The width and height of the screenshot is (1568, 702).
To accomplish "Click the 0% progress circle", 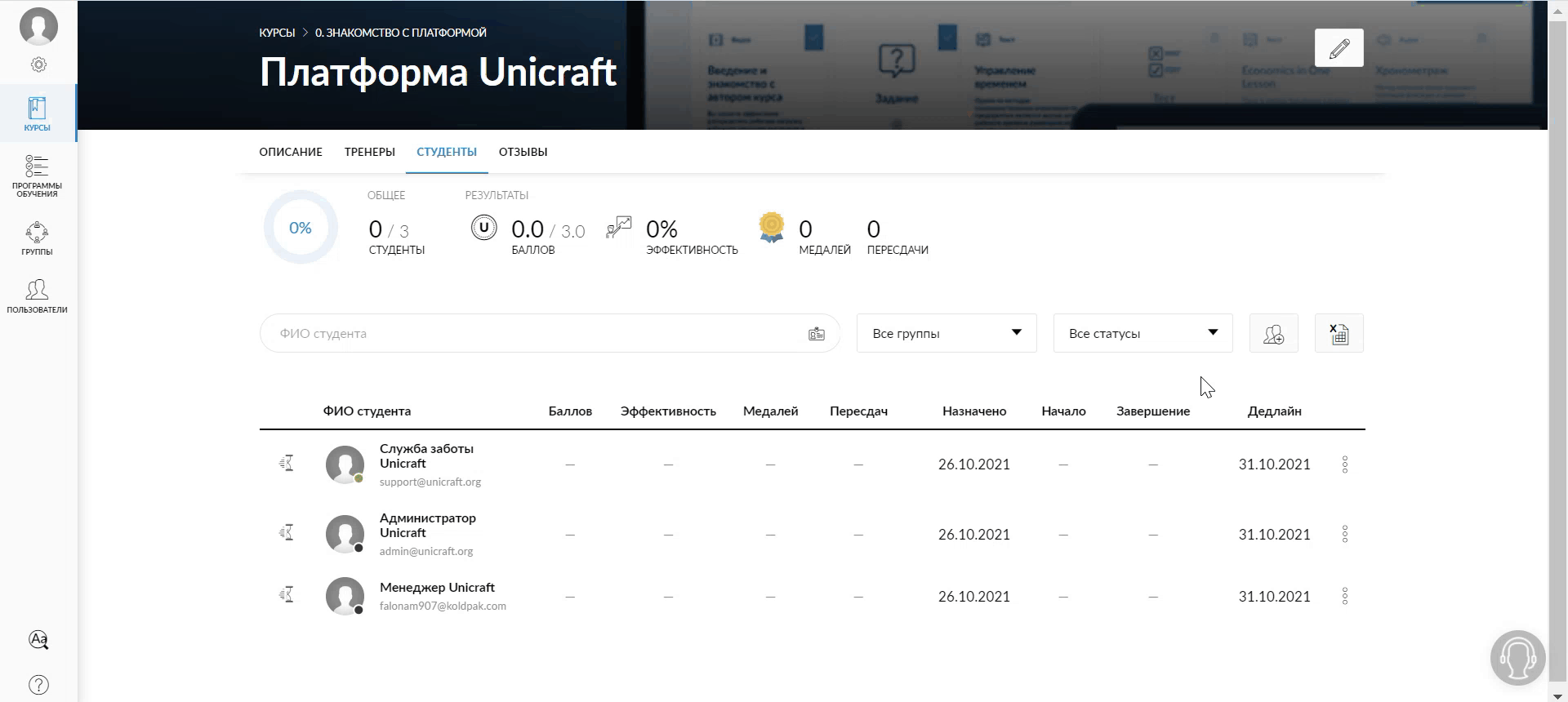I will (x=301, y=228).
